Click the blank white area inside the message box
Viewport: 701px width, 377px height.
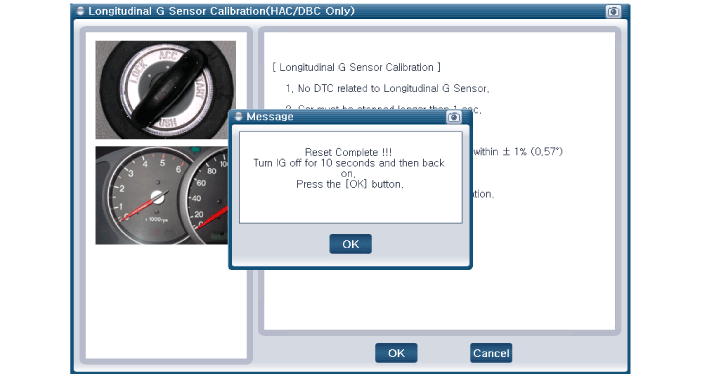pos(350,206)
